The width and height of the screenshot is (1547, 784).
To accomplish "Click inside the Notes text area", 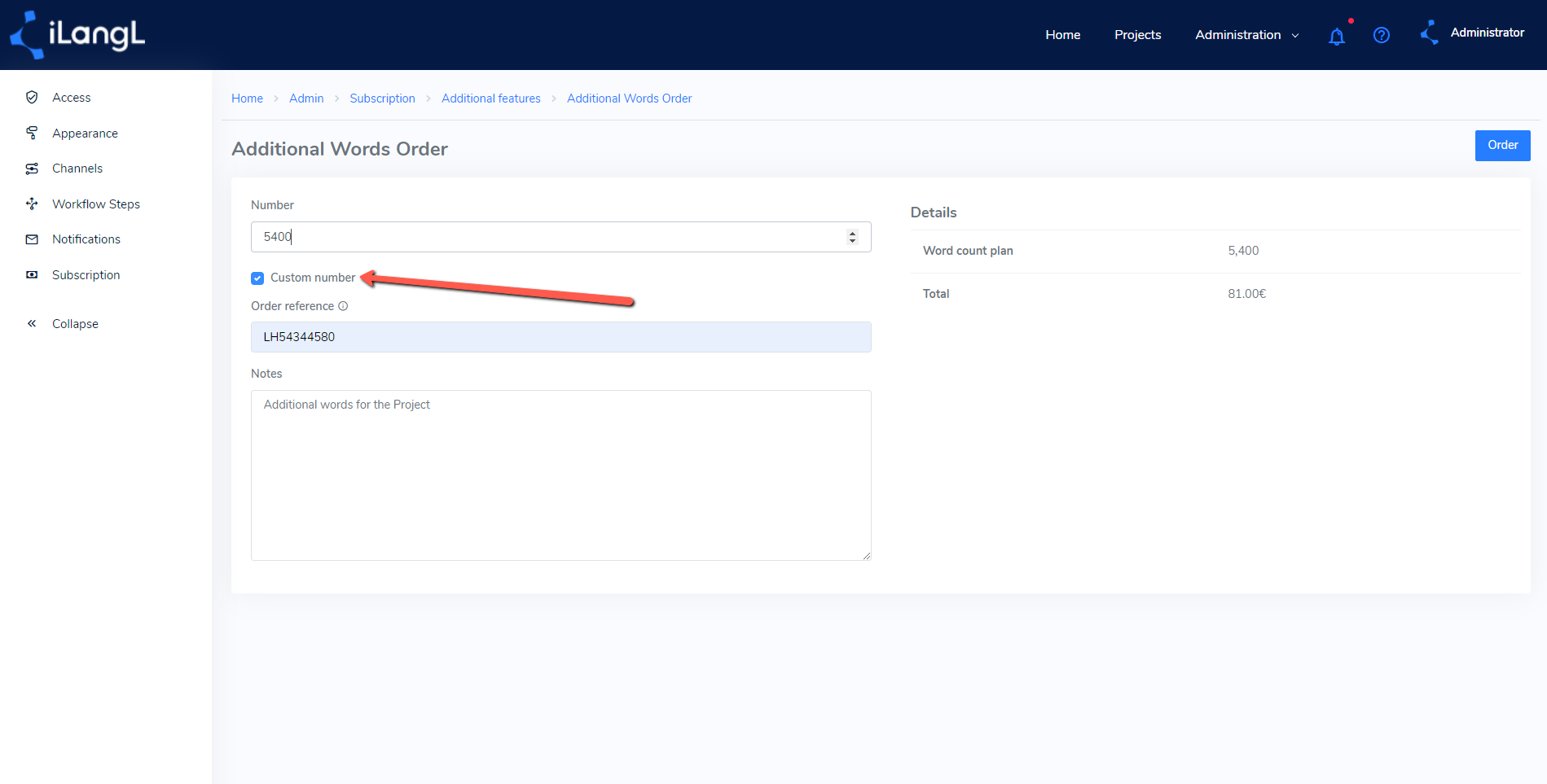I will click(x=560, y=475).
